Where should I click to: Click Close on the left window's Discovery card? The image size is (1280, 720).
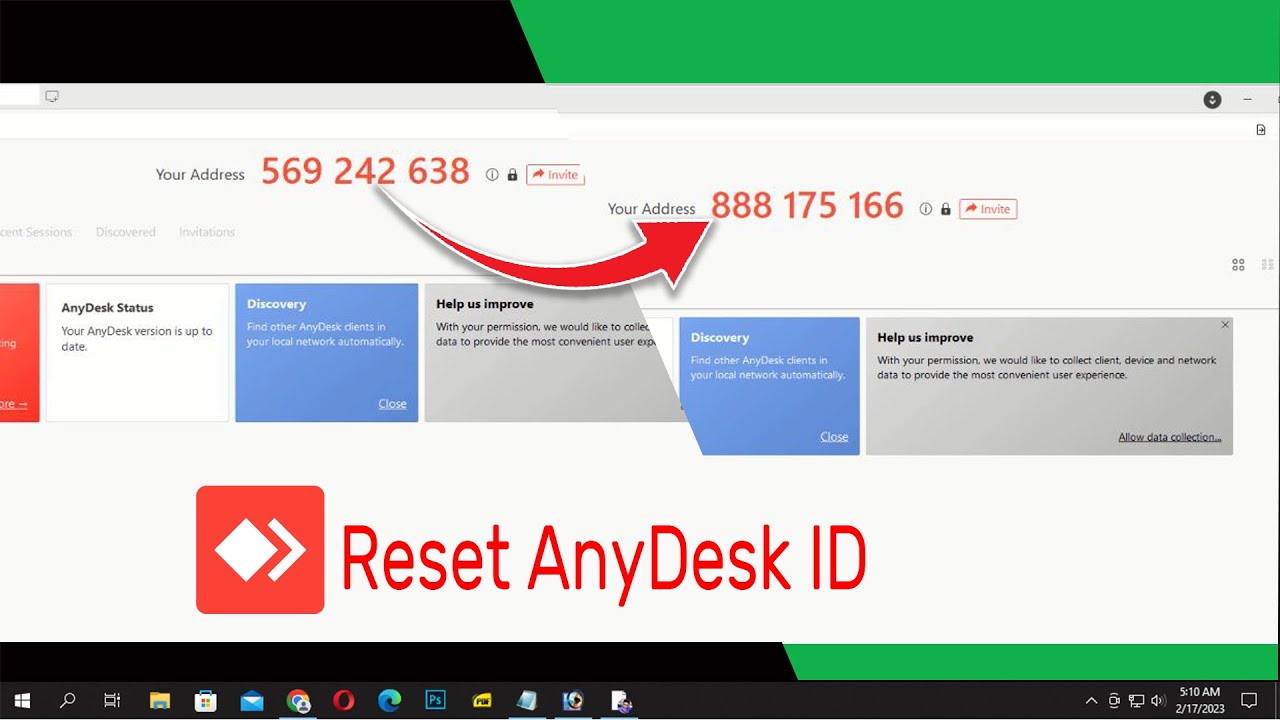392,404
